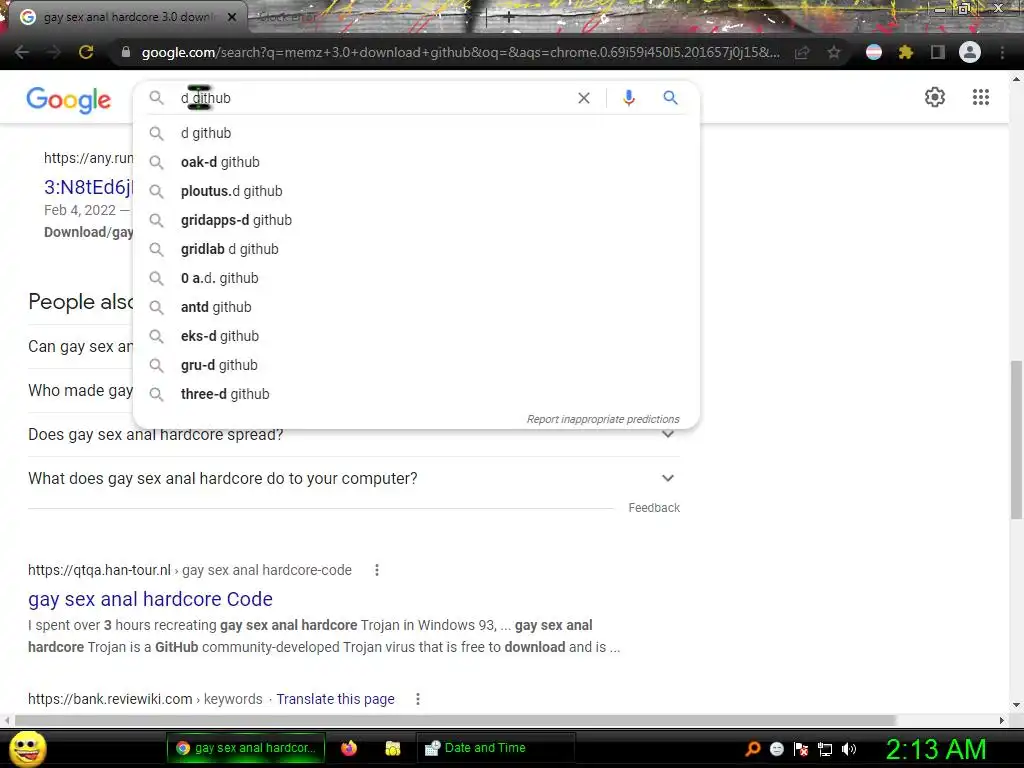Open Google settings gear

(x=935, y=97)
